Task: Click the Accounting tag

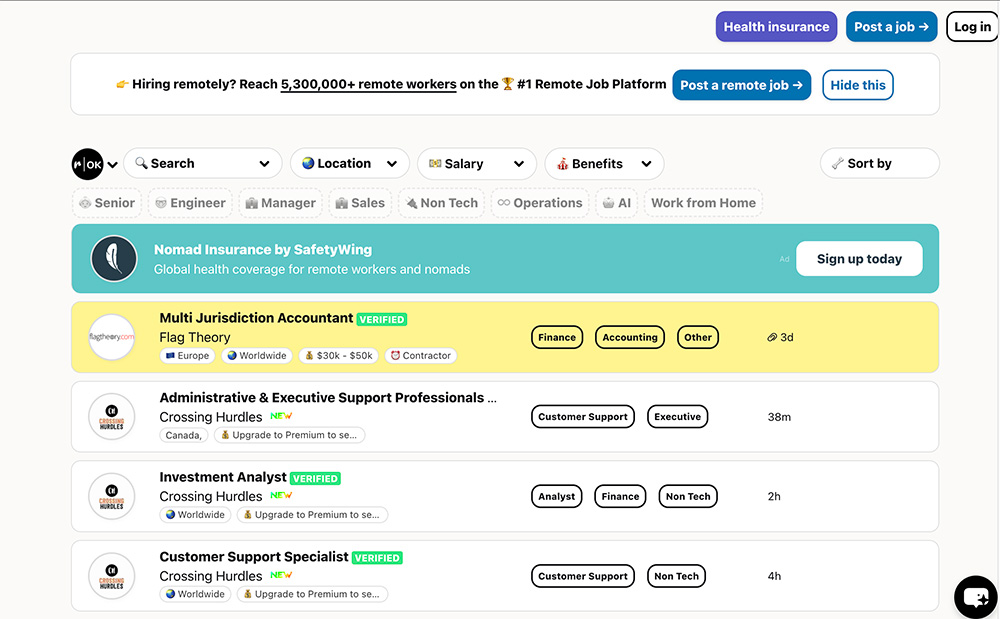Action: [x=630, y=337]
